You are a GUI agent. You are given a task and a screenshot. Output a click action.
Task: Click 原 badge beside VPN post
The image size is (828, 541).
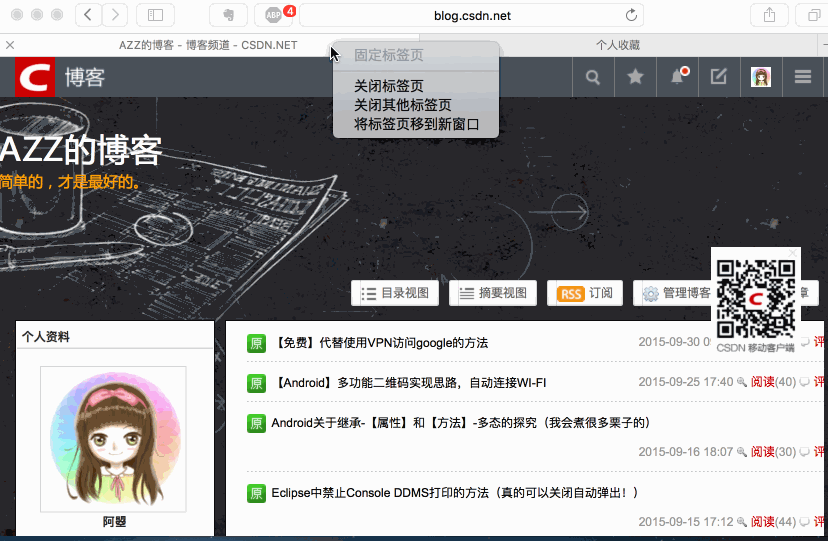coord(256,343)
